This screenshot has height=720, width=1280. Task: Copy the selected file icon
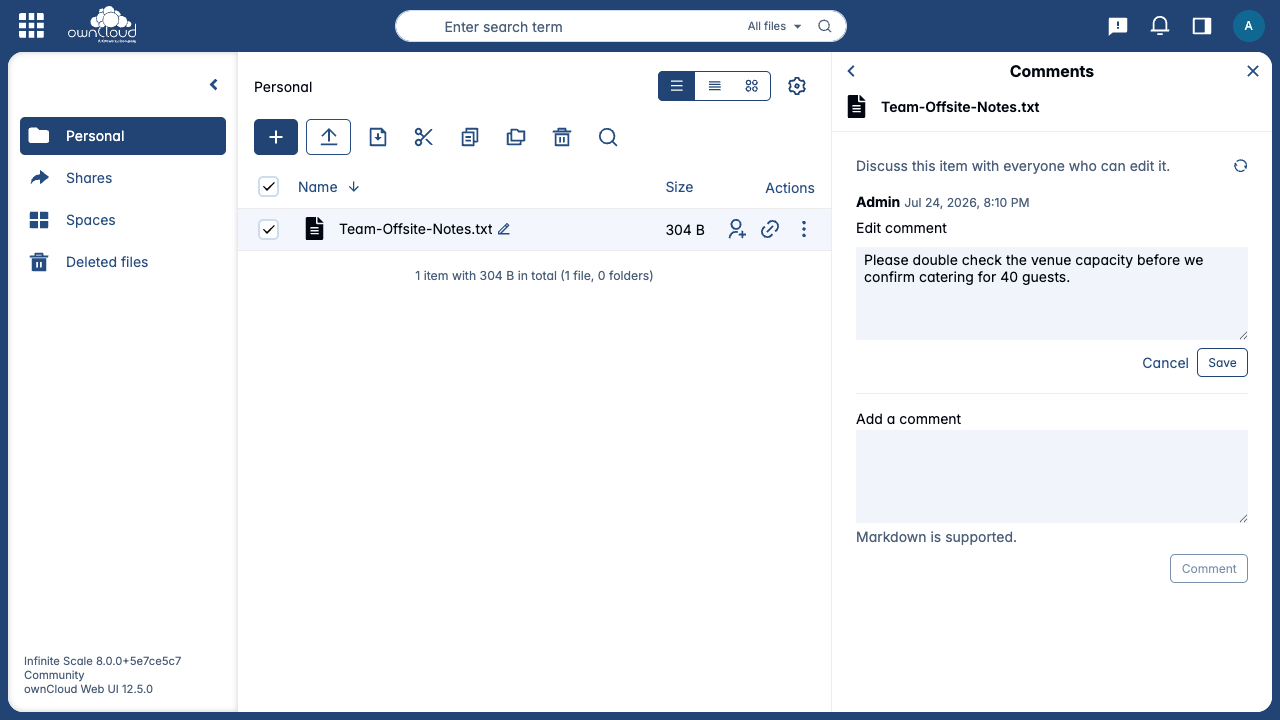point(470,137)
